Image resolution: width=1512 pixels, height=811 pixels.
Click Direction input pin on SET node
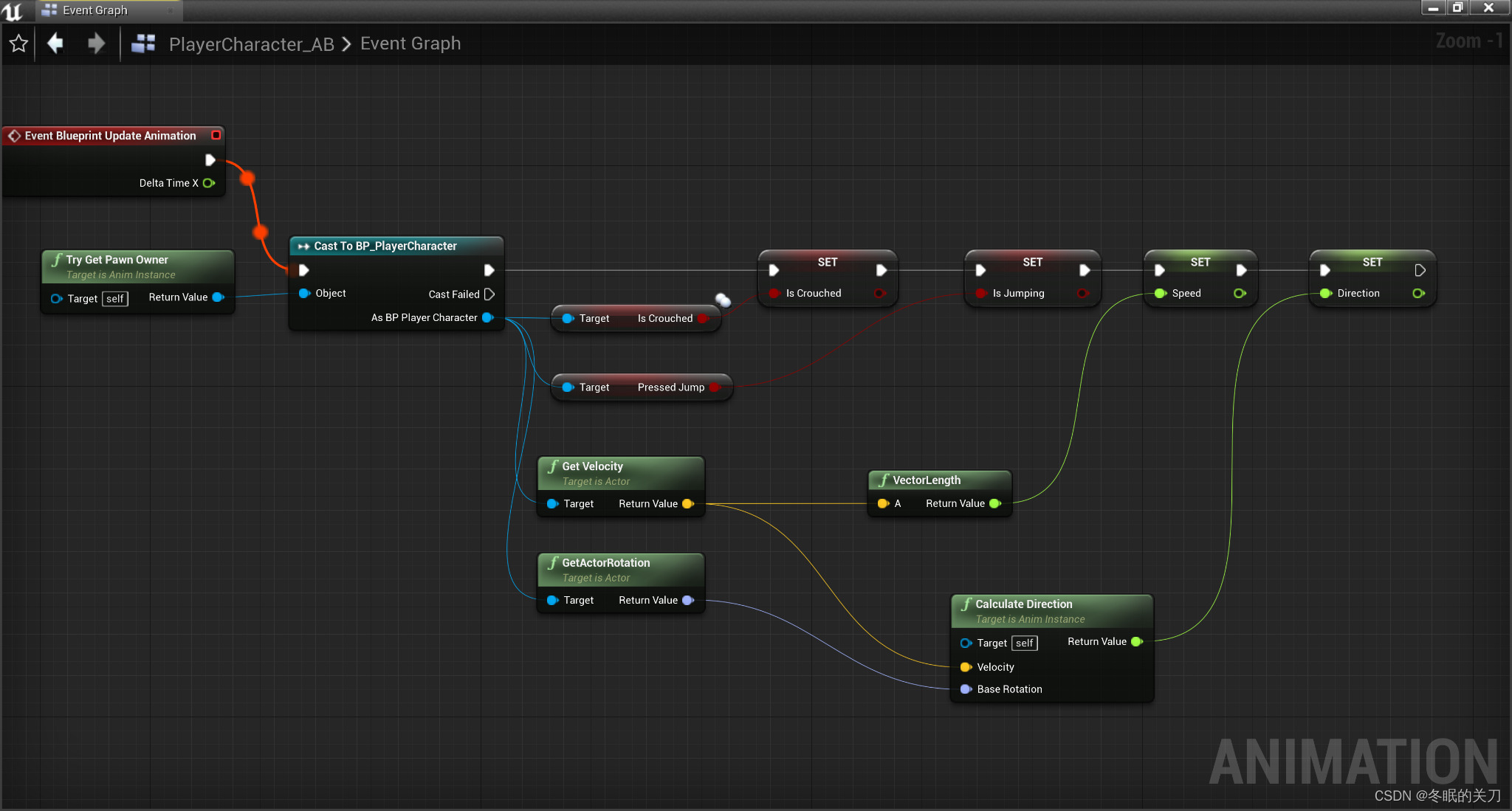point(1326,294)
